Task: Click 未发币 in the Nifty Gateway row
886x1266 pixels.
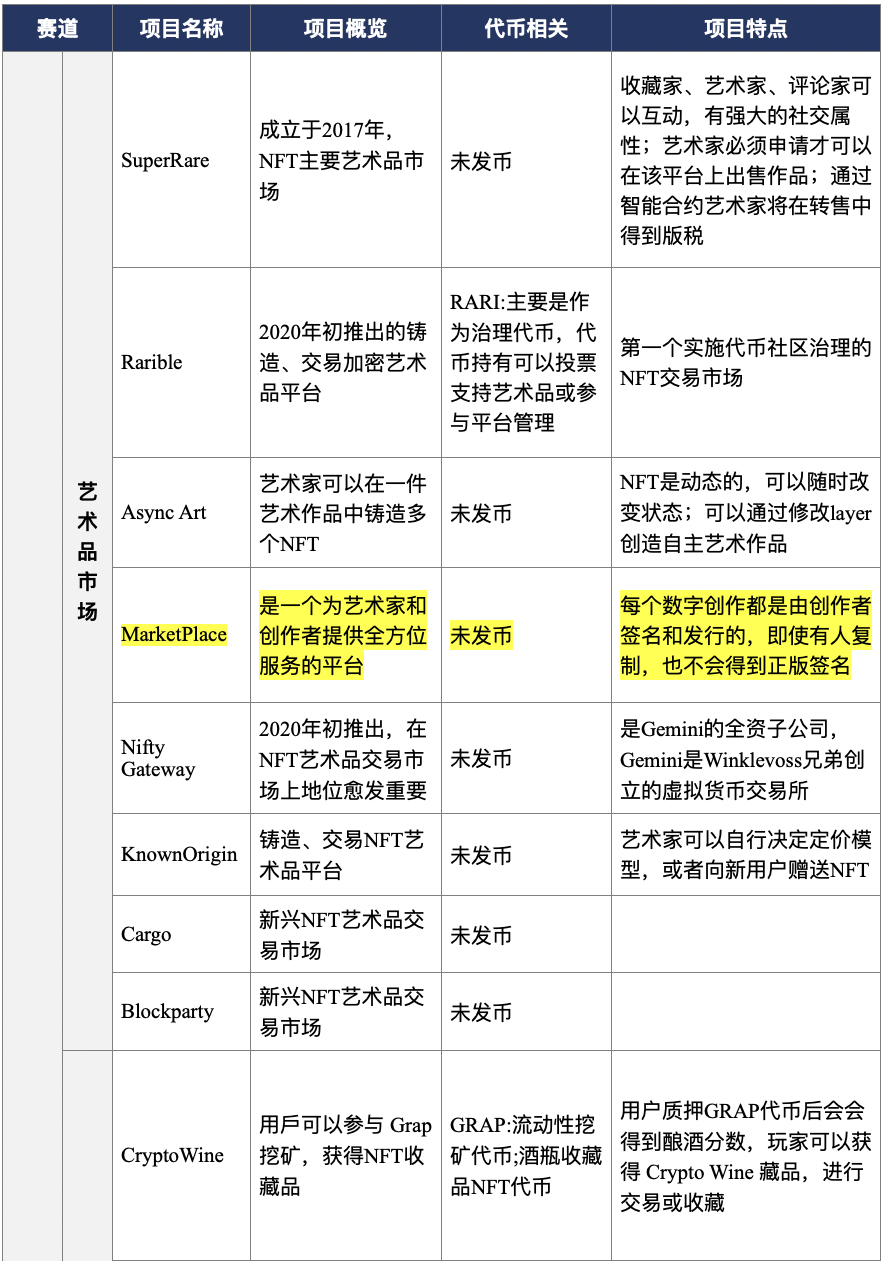Action: [x=481, y=759]
